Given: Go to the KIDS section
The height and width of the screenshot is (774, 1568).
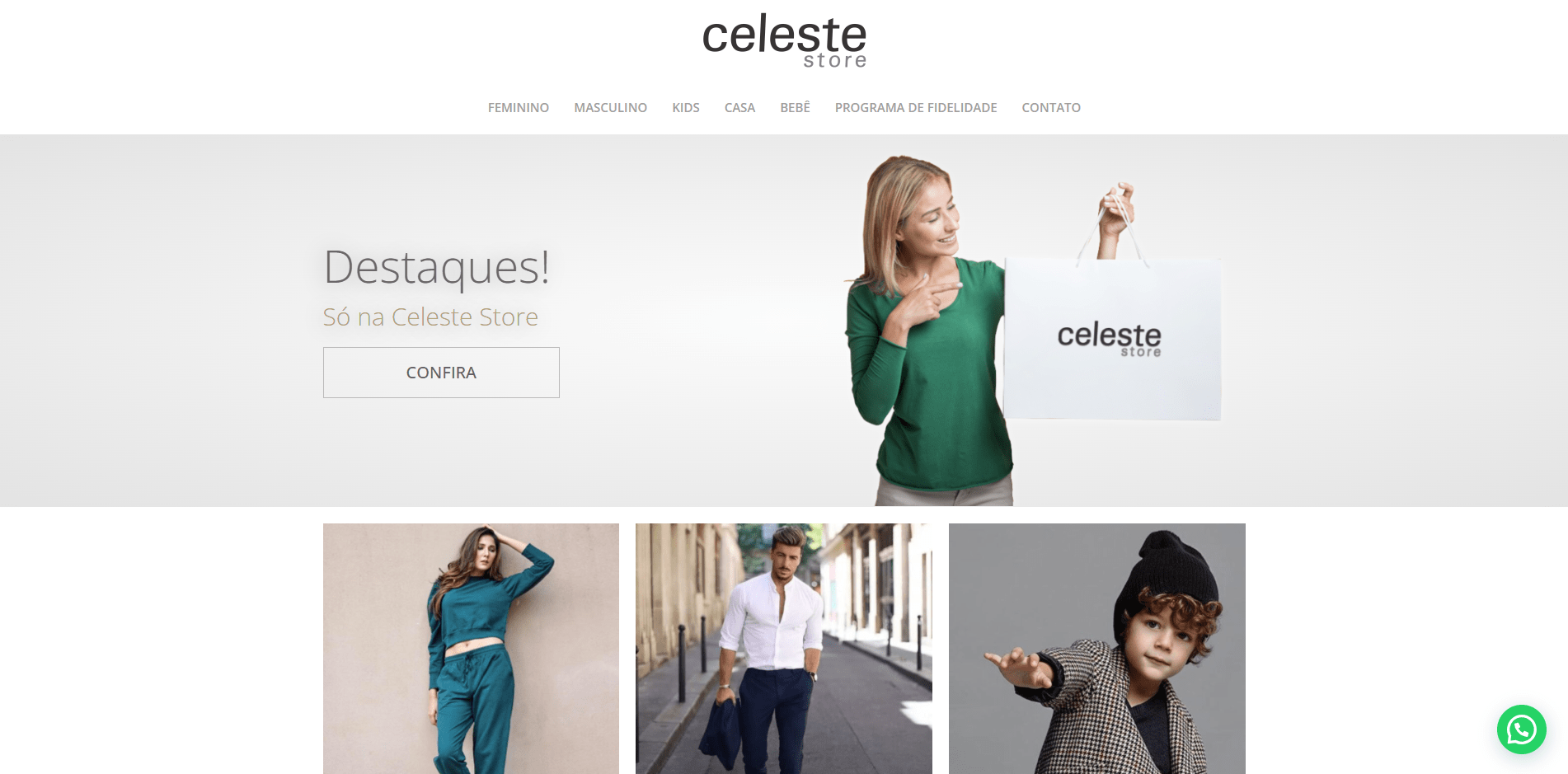Looking at the screenshot, I should (686, 108).
